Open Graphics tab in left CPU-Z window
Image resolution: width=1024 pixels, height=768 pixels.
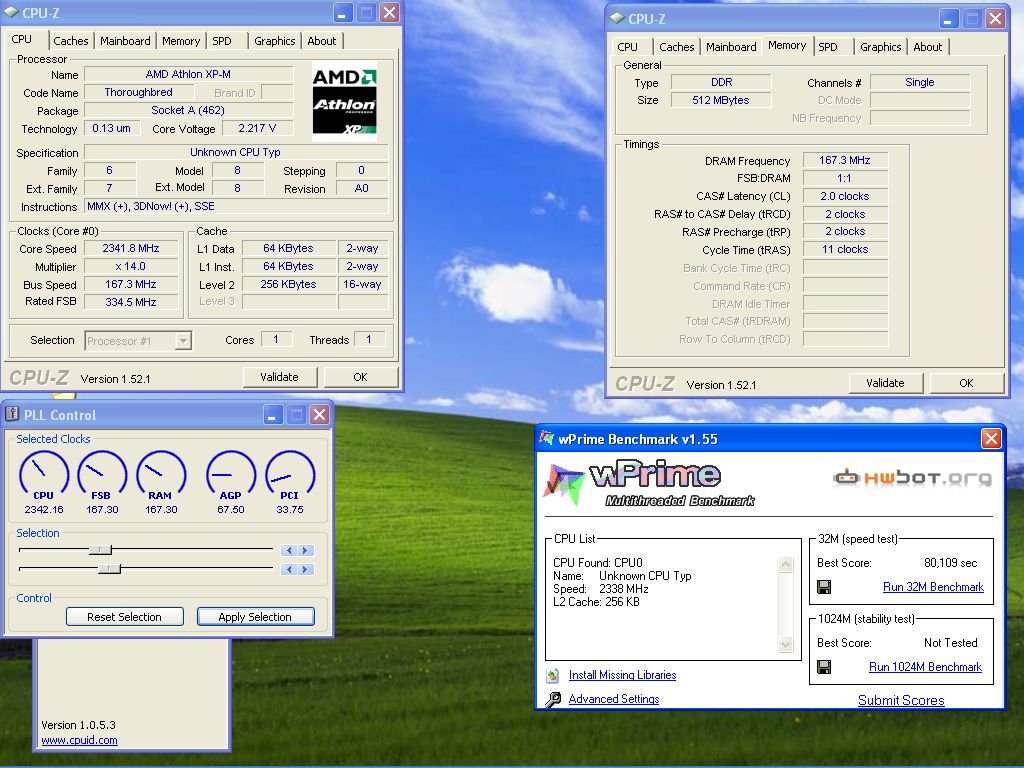(x=274, y=40)
